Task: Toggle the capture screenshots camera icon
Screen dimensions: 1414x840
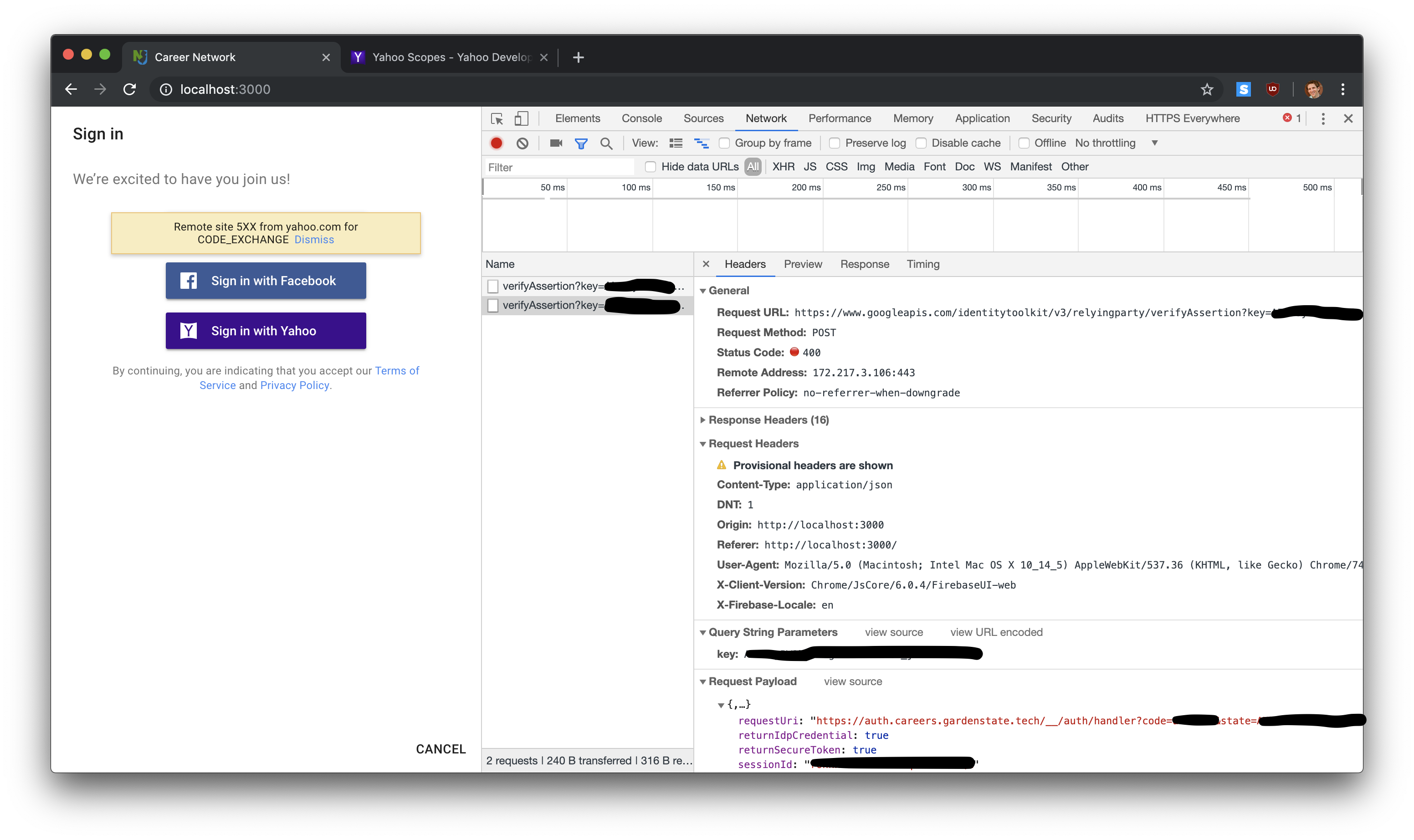Action: [x=556, y=143]
